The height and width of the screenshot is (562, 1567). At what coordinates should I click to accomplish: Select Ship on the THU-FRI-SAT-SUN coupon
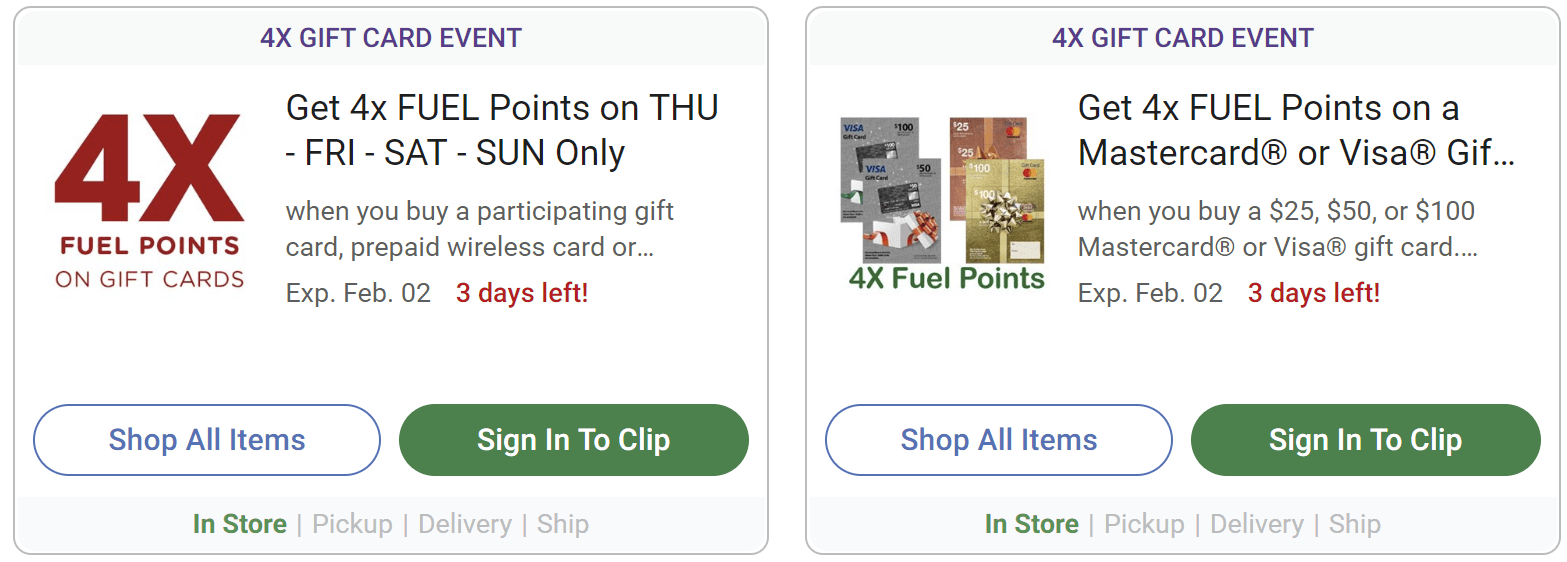point(563,524)
